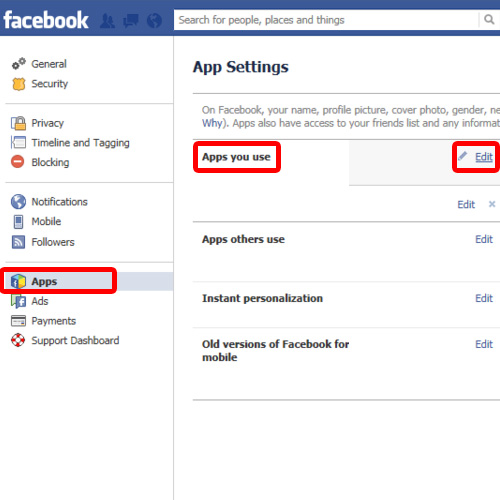Edit Old versions of Facebook for mobile
This screenshot has width=500, height=500.
click(484, 344)
